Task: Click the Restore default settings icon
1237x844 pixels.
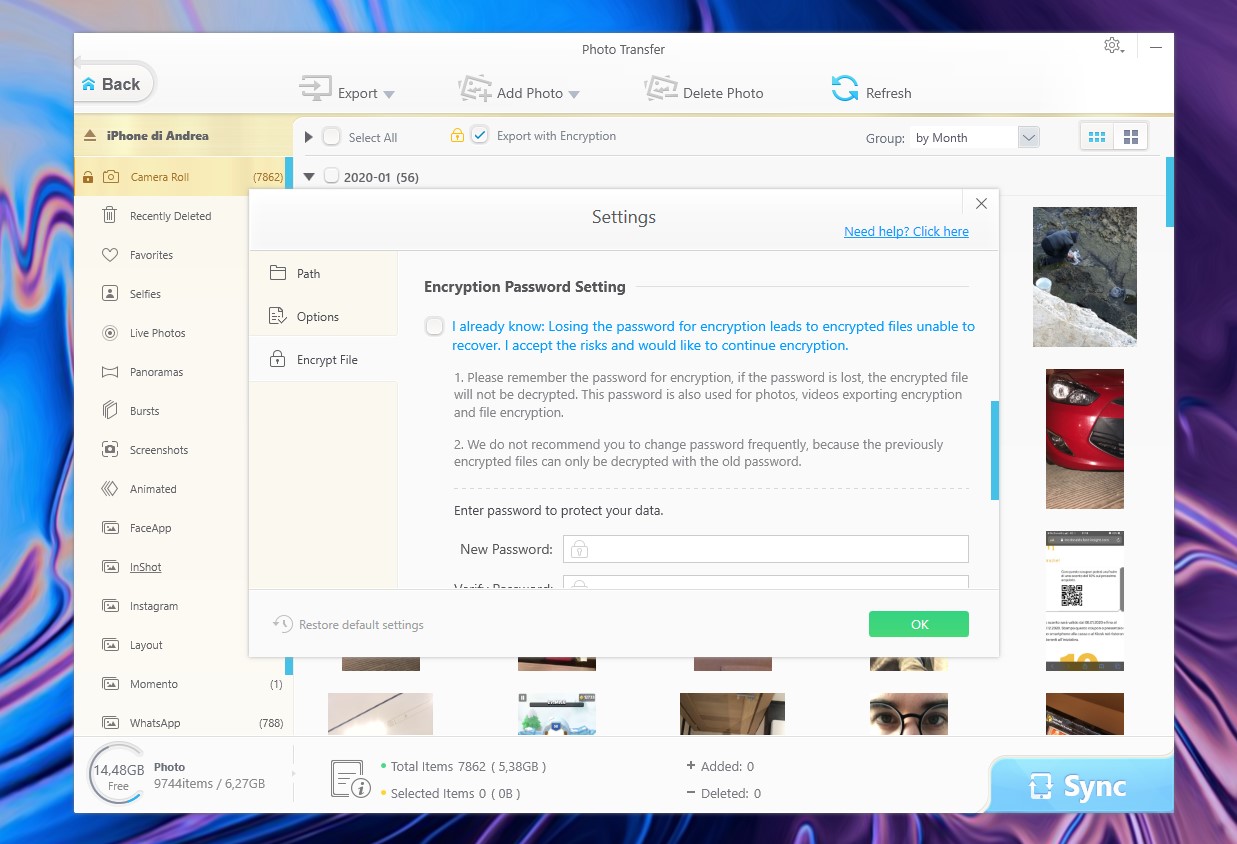Action: click(283, 624)
